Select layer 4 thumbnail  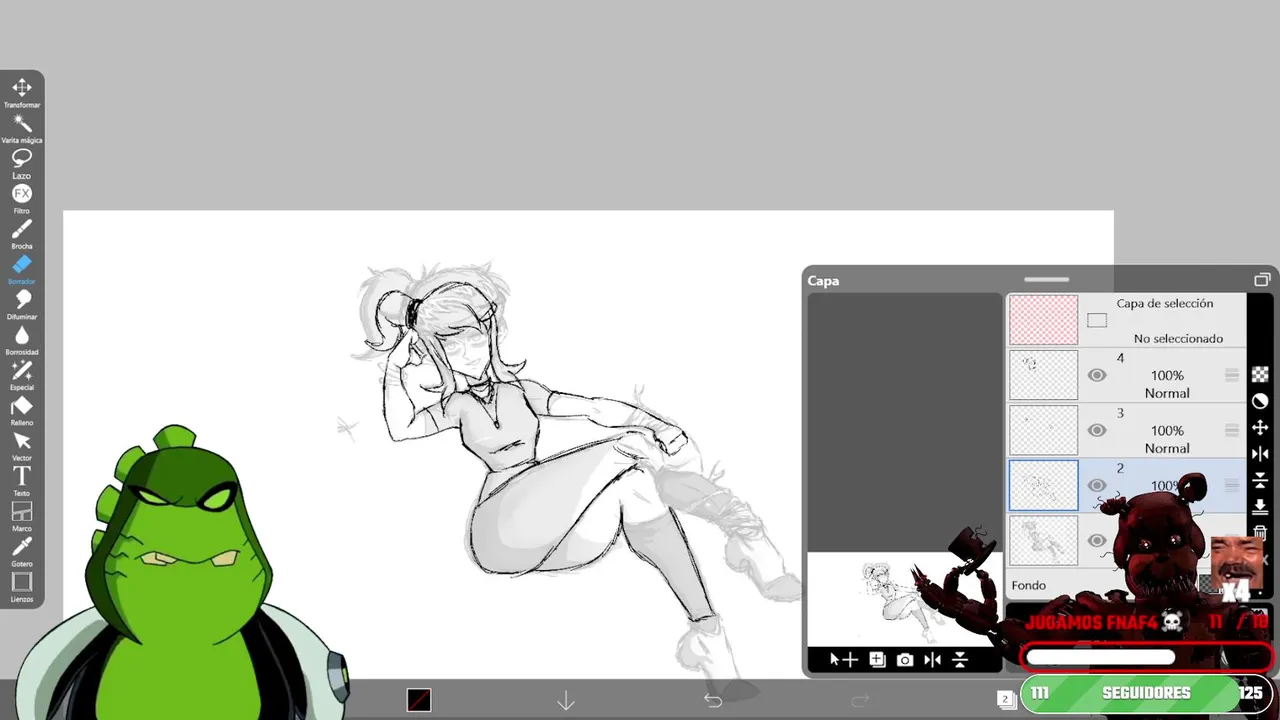coord(1043,375)
